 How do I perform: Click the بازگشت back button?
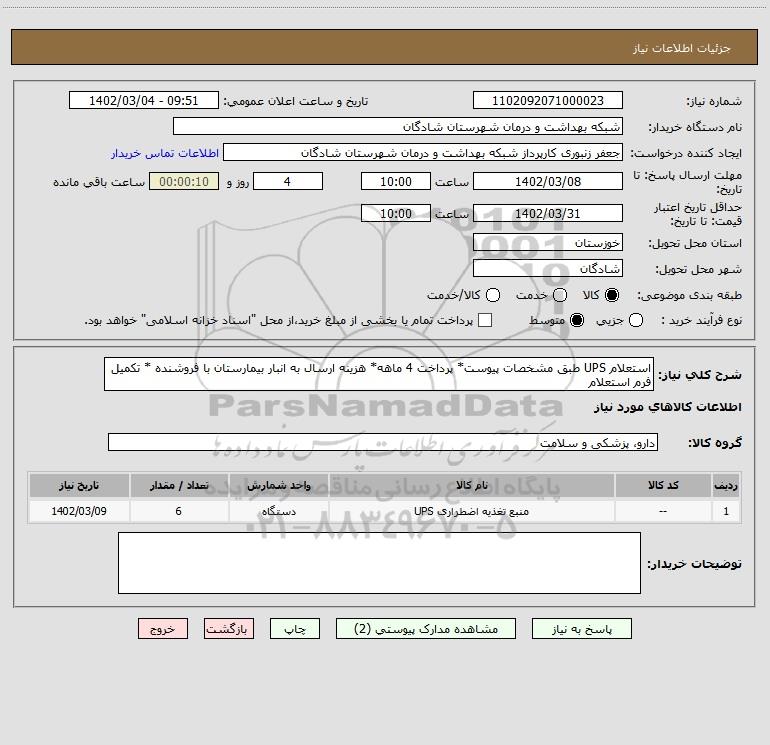(229, 629)
